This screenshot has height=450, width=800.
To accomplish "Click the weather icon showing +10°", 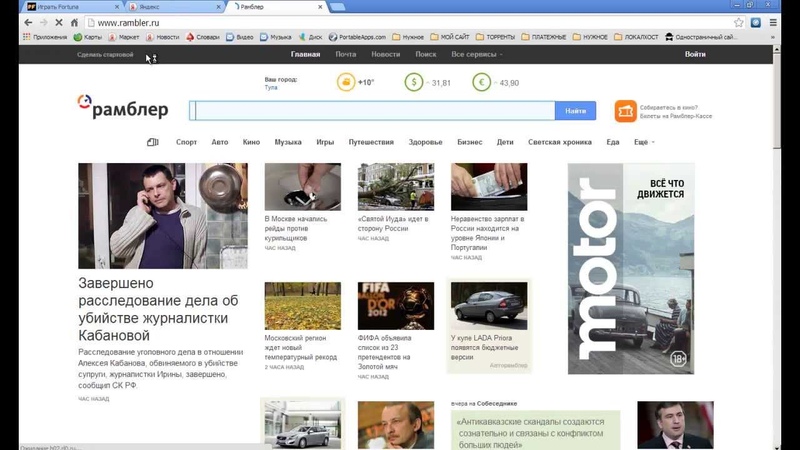I will pos(346,82).
